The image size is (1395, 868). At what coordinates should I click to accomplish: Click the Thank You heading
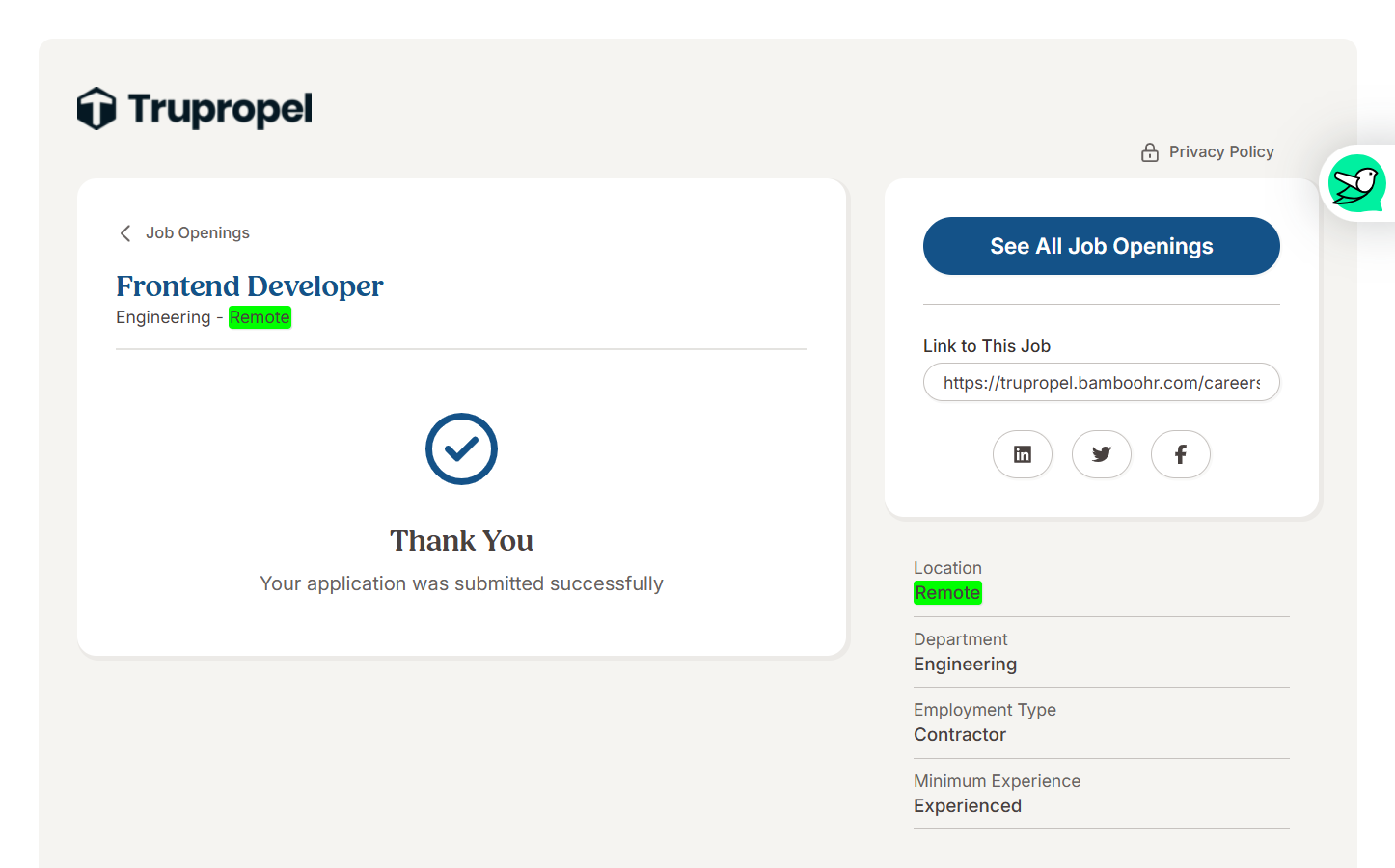tap(461, 541)
